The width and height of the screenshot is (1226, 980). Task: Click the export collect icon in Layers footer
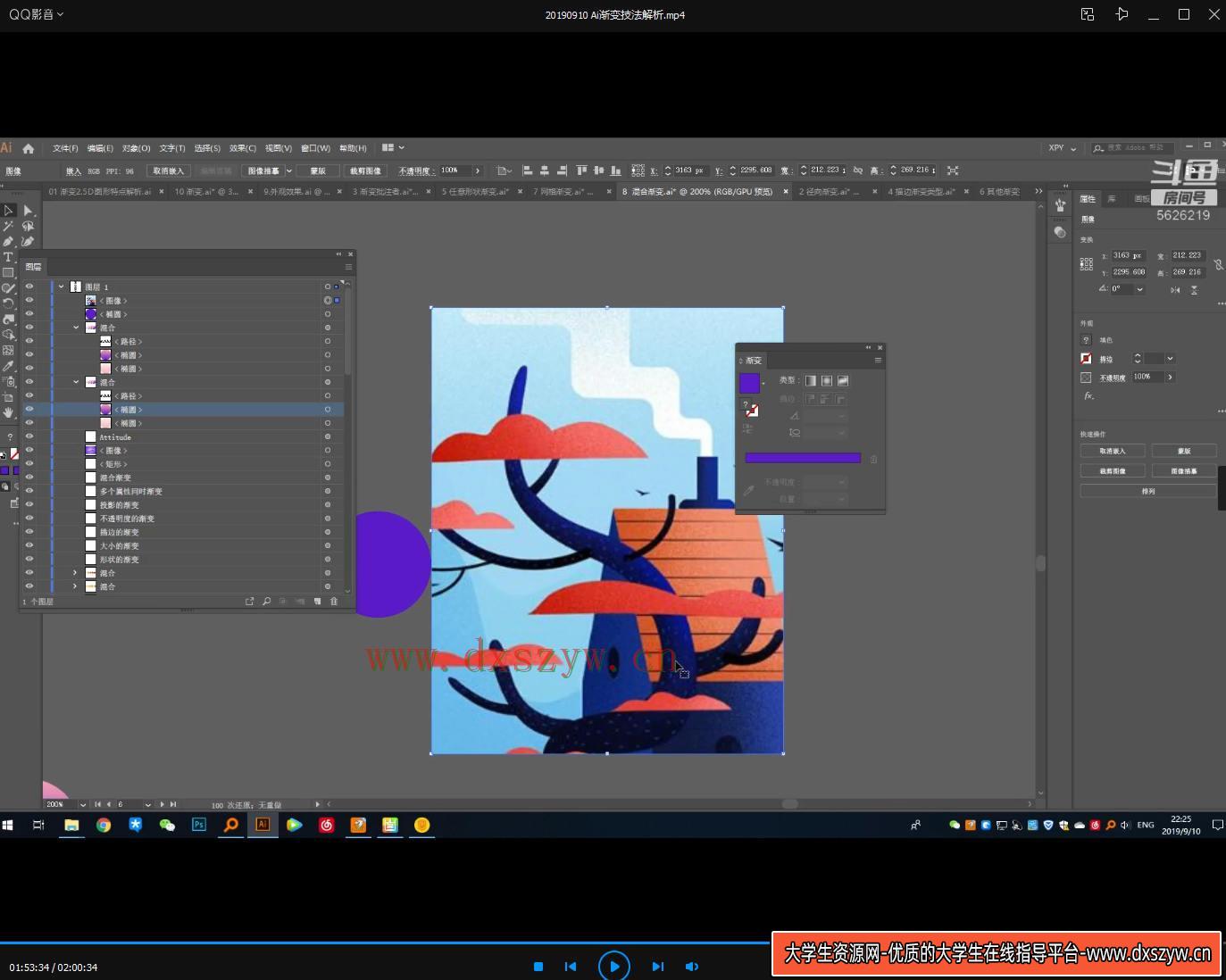249,602
